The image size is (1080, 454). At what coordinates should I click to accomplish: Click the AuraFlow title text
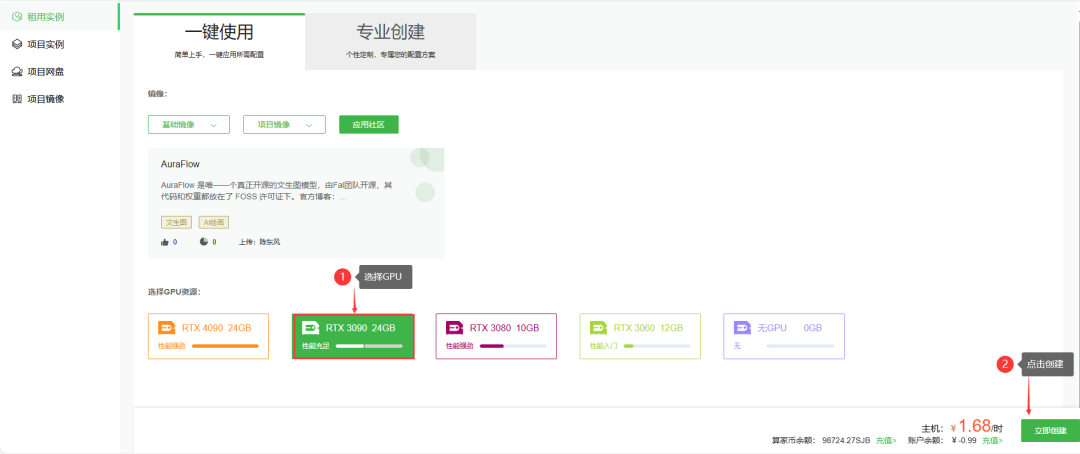[180, 165]
